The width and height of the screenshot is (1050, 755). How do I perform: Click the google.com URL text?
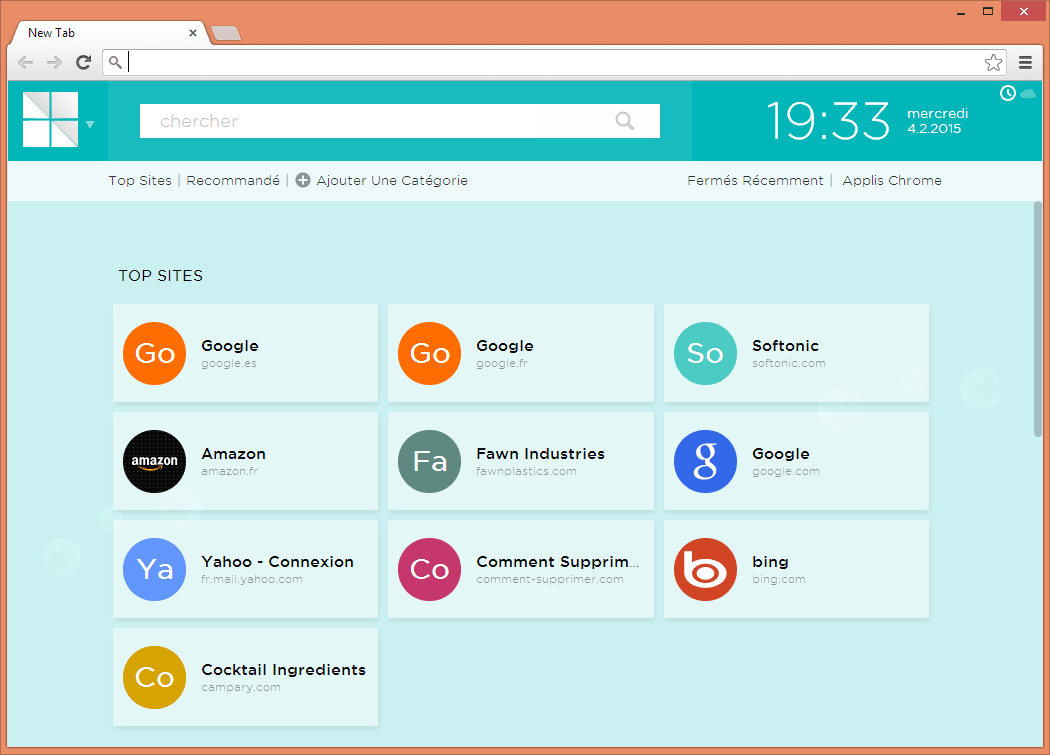pos(786,471)
